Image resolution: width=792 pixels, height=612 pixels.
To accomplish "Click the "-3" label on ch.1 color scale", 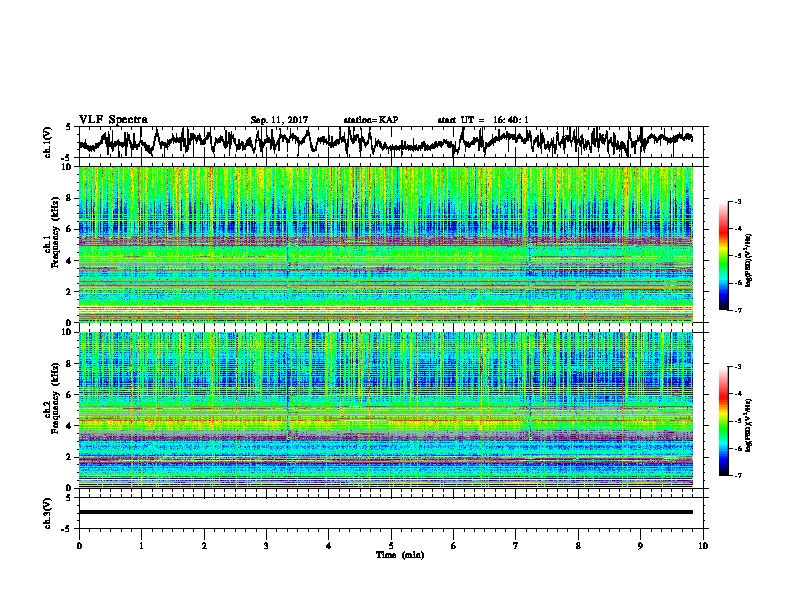I will pyautogui.click(x=737, y=202).
